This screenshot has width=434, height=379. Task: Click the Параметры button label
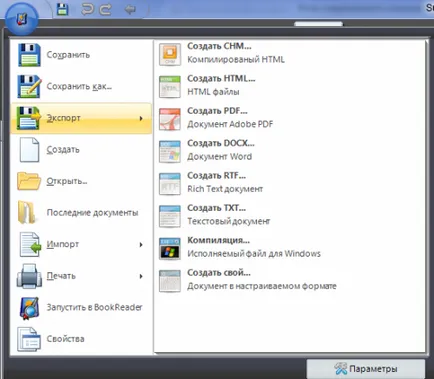[x=373, y=369]
